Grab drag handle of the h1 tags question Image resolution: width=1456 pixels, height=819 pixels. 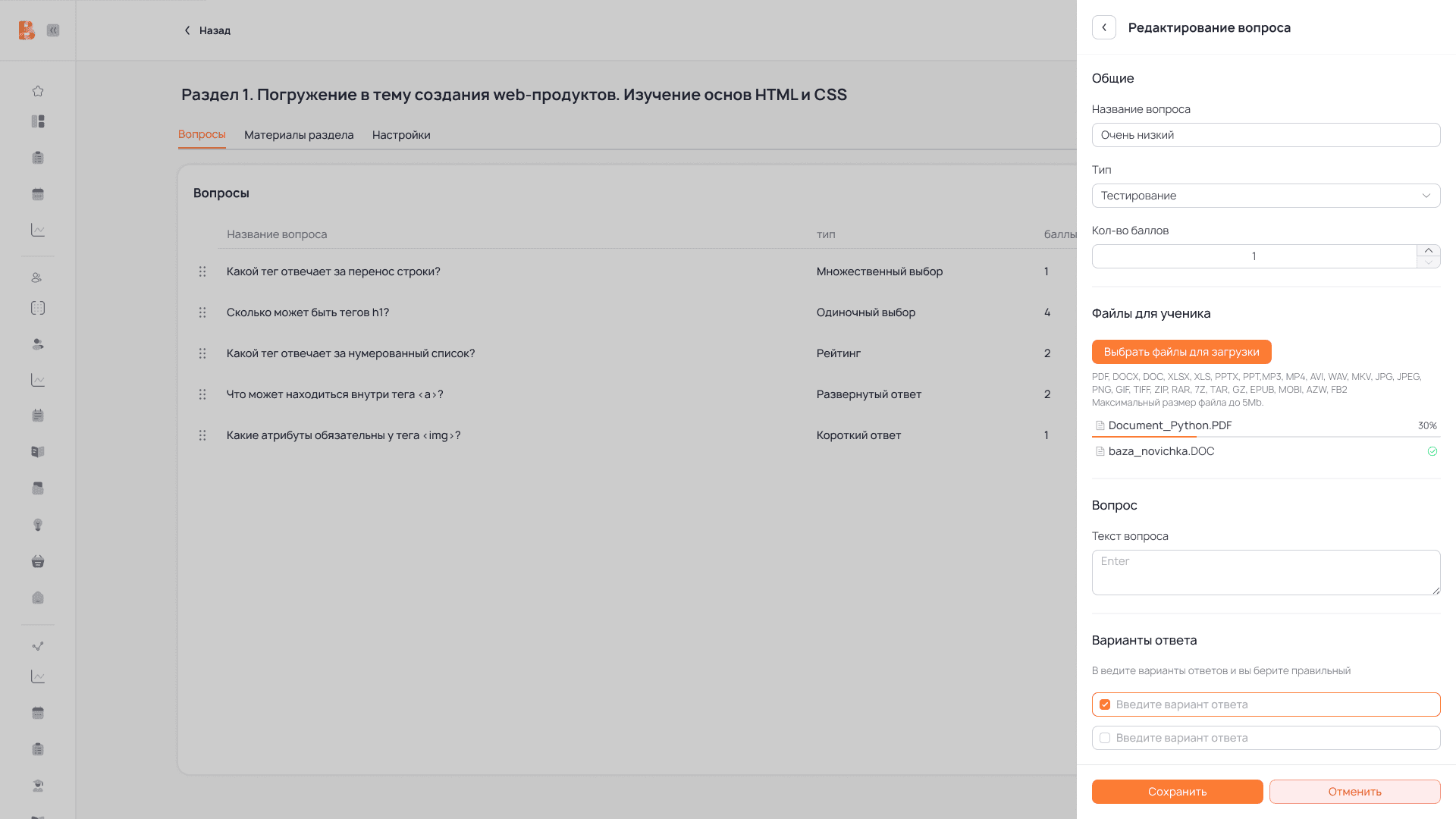[x=202, y=312]
